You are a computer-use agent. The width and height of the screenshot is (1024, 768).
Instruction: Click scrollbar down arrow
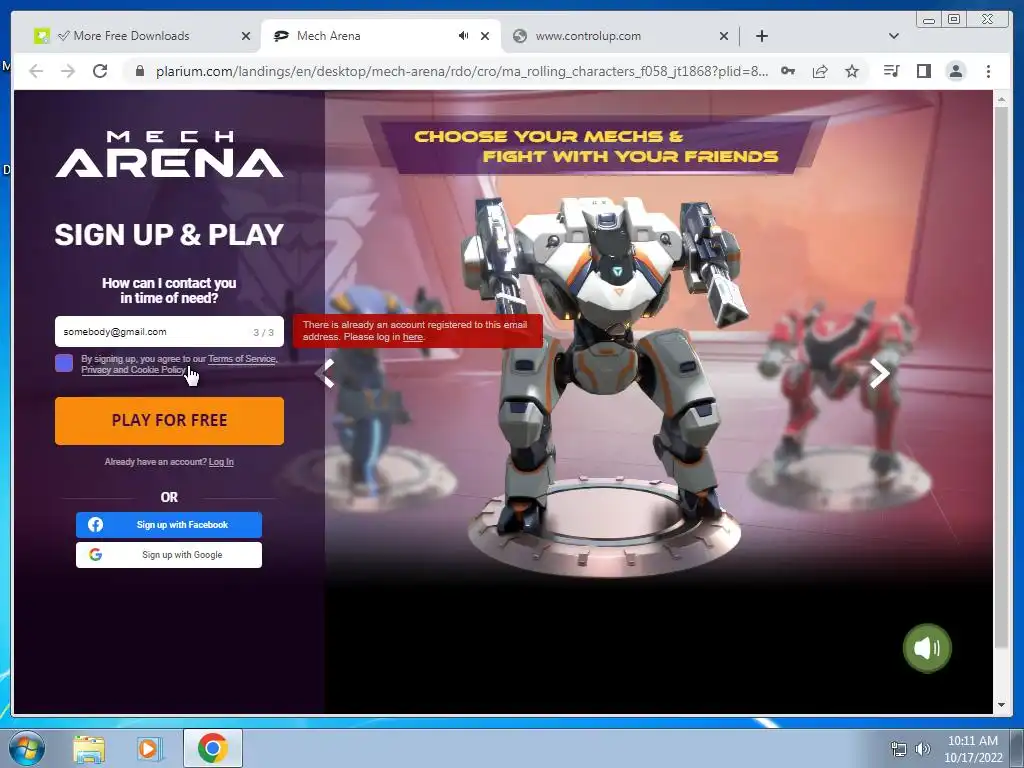[x=1000, y=705]
